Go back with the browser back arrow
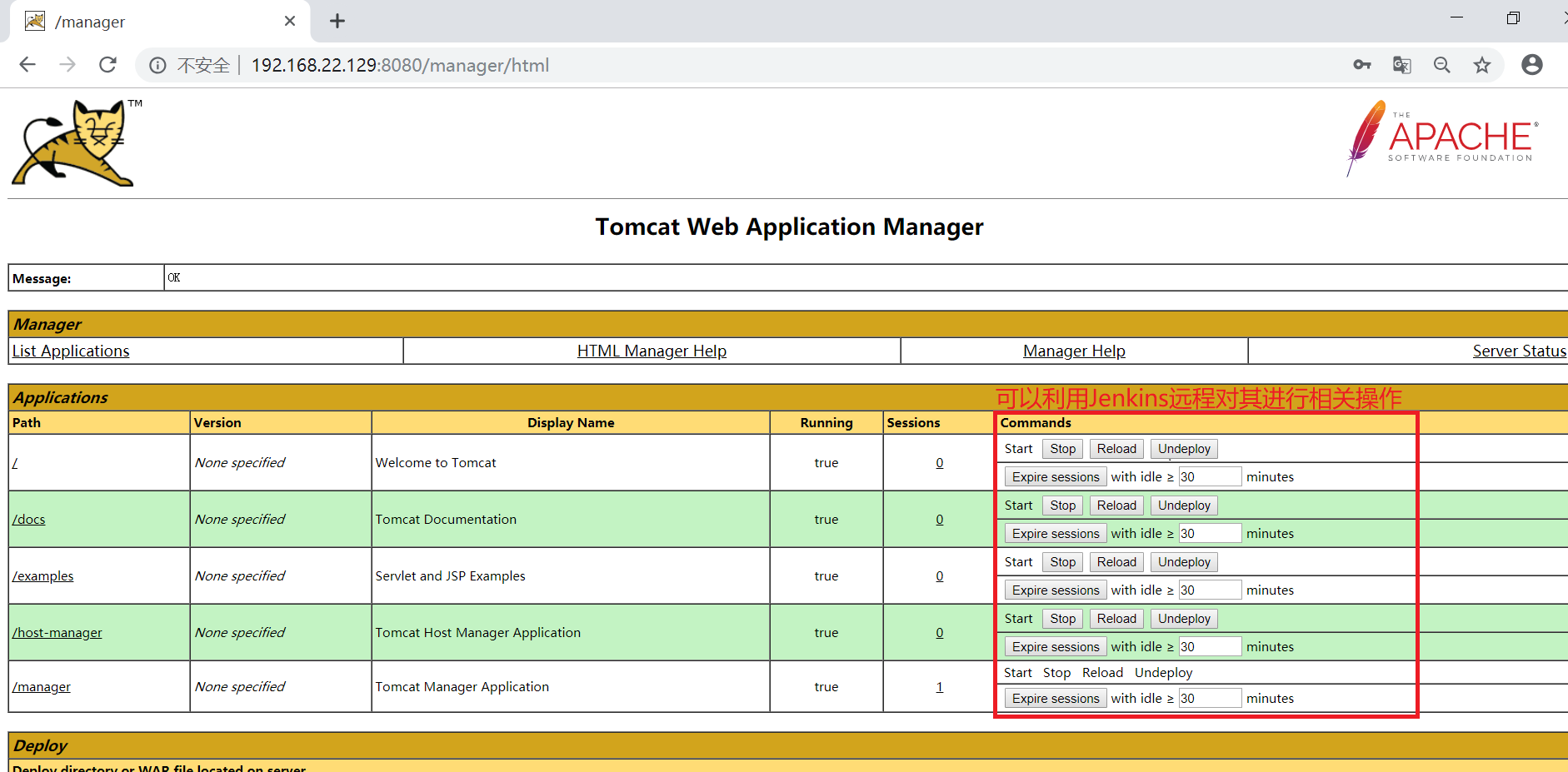Viewport: 1568px width, 772px height. [27, 65]
